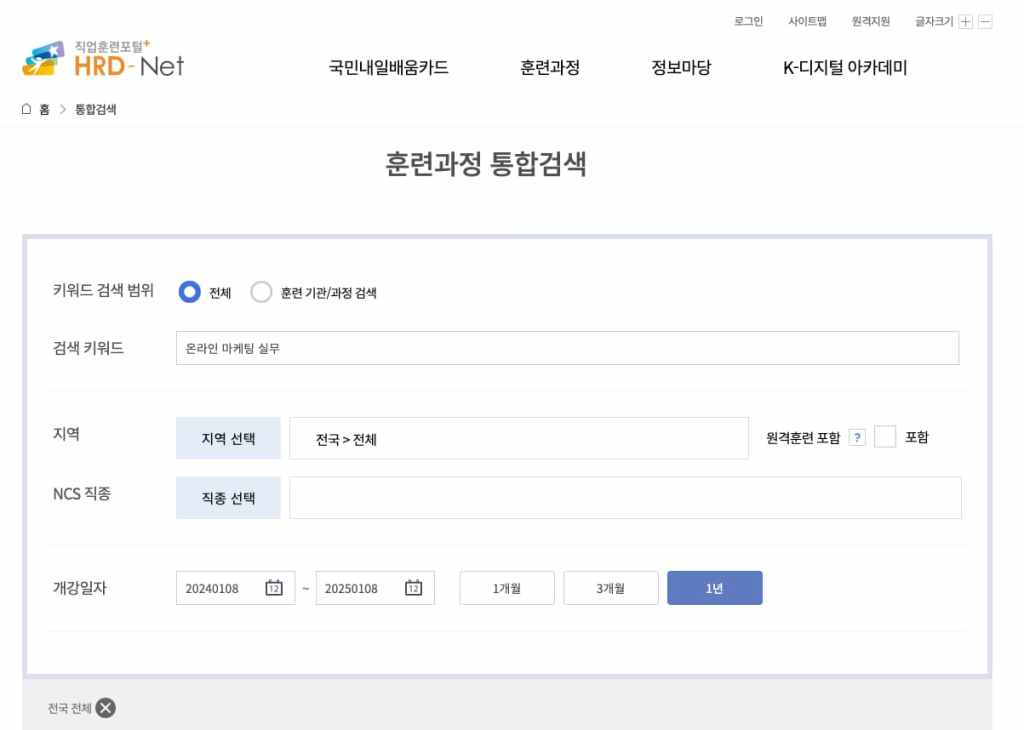
Task: Open the 훈련과정 menu
Action: coord(548,67)
